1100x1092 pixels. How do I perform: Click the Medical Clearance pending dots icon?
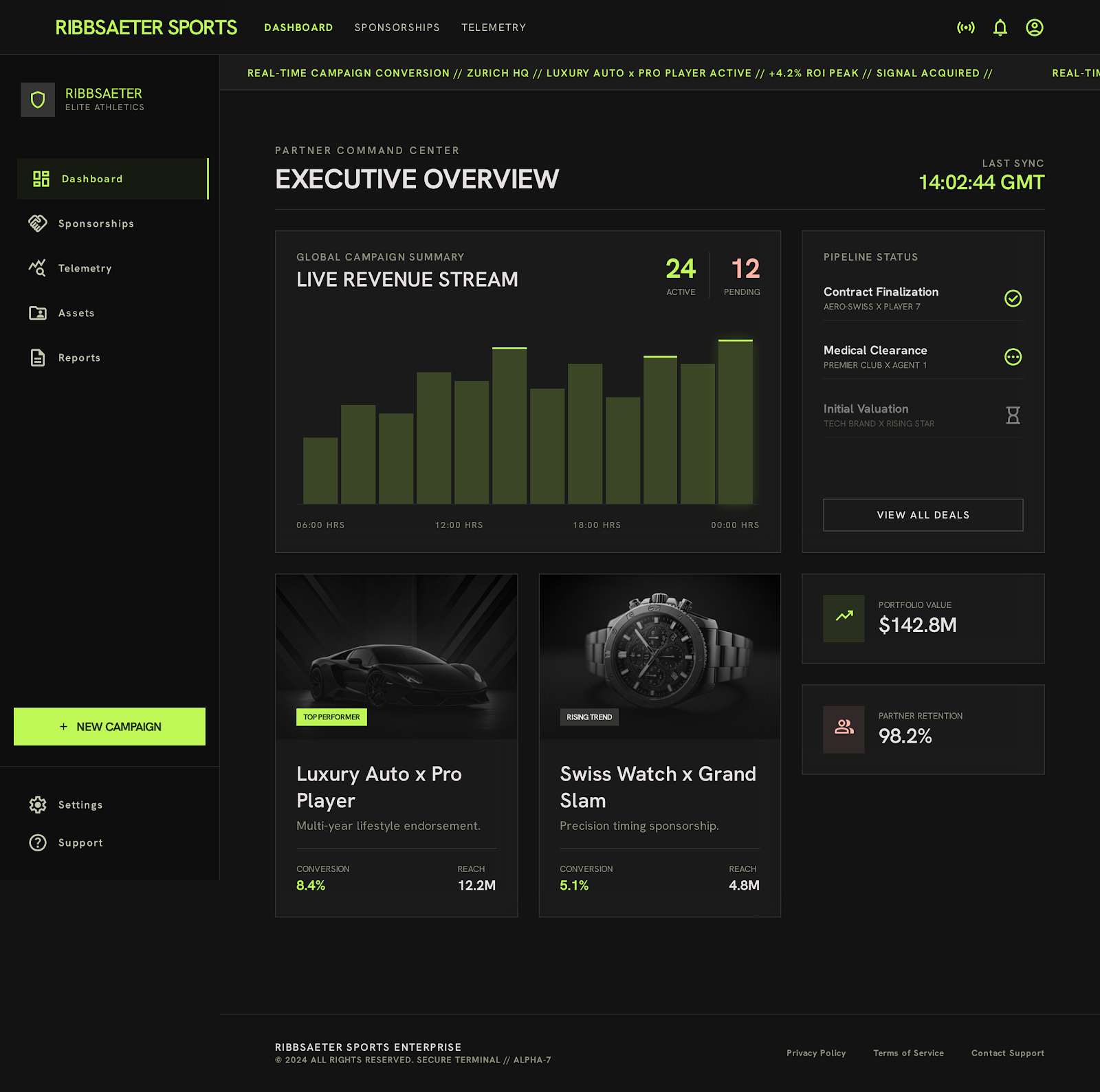tap(1013, 357)
